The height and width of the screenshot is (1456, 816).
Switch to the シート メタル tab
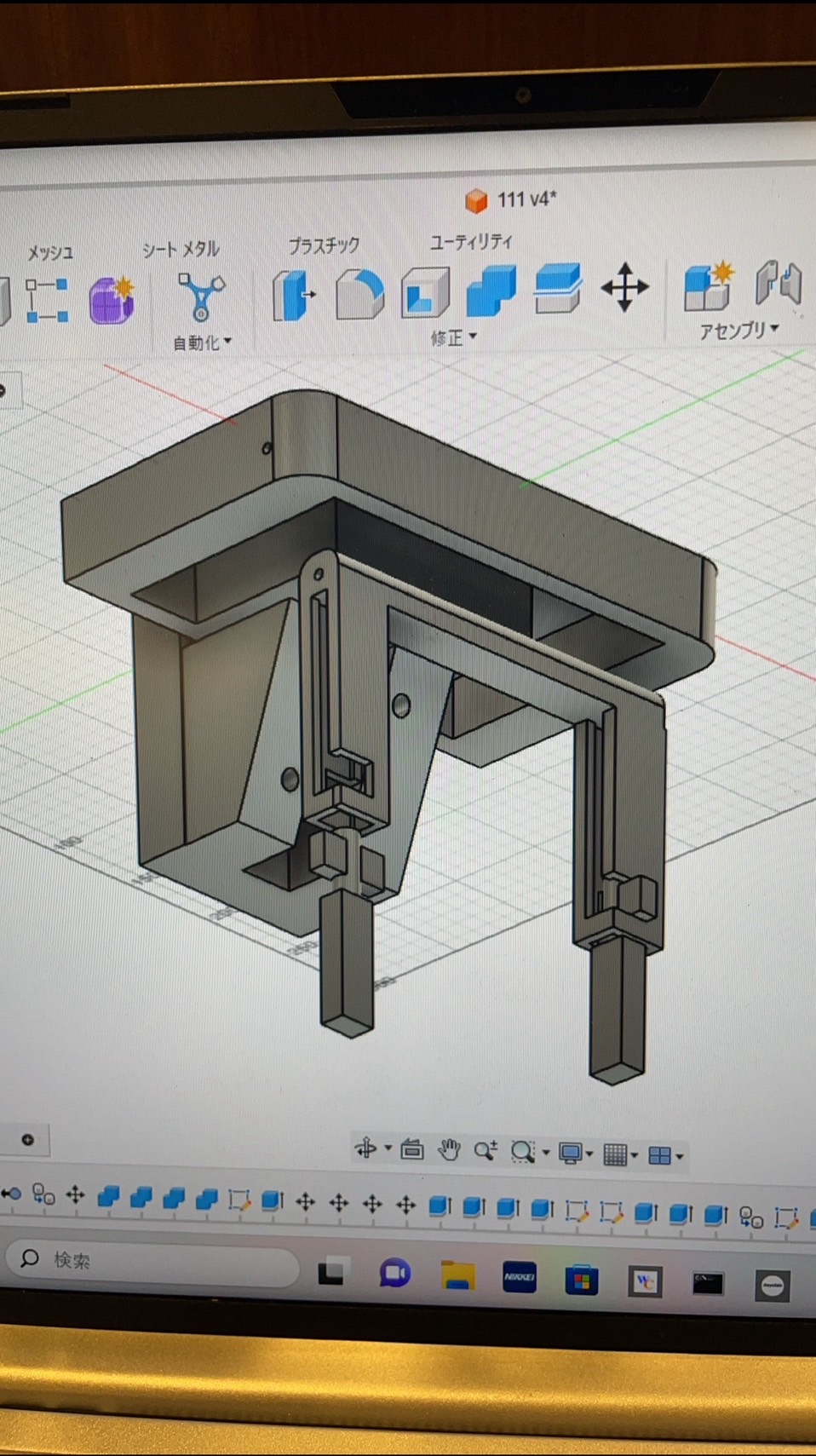point(181,250)
